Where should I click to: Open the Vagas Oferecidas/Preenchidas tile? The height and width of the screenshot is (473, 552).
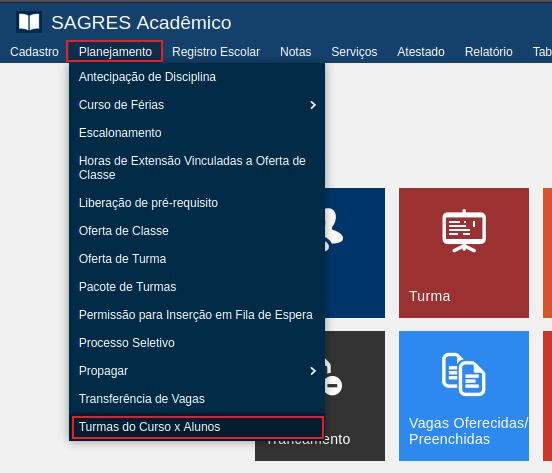click(x=464, y=396)
